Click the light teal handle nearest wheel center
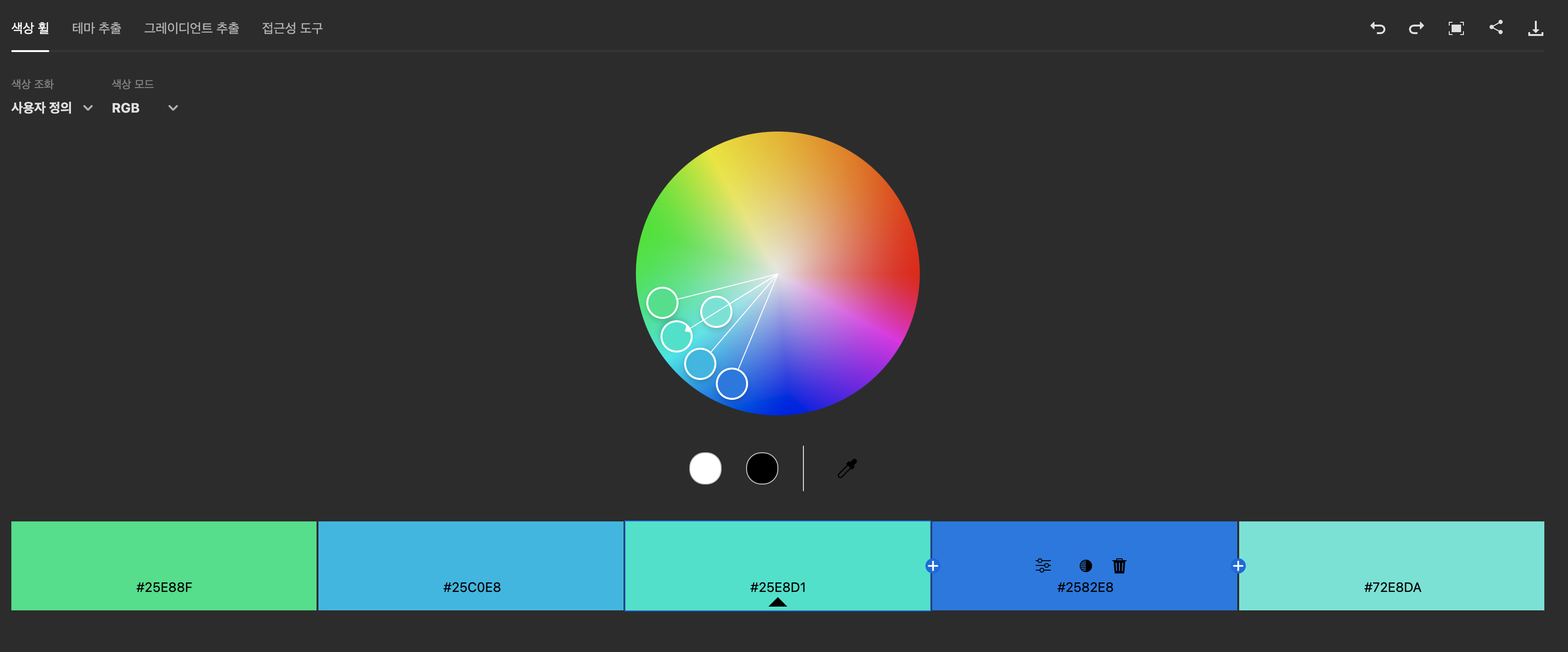The height and width of the screenshot is (652, 1568). 716,312
